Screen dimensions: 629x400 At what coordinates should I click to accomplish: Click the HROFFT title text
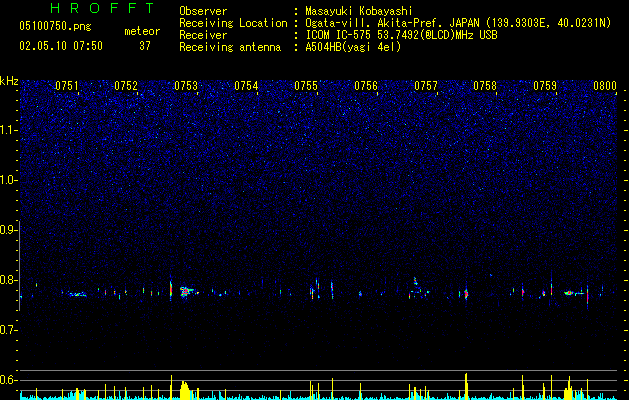103,8
